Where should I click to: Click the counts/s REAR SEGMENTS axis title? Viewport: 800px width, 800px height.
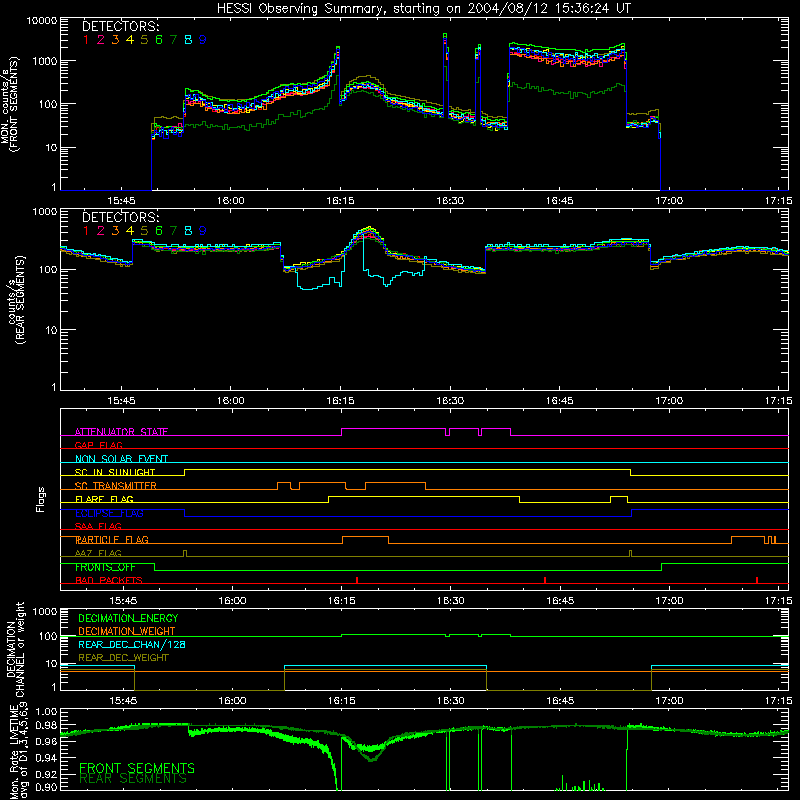point(16,300)
